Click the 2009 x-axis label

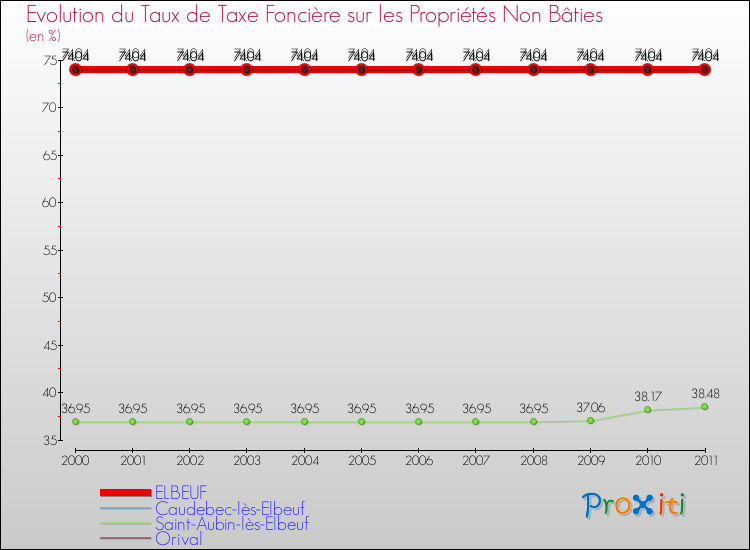591,461
